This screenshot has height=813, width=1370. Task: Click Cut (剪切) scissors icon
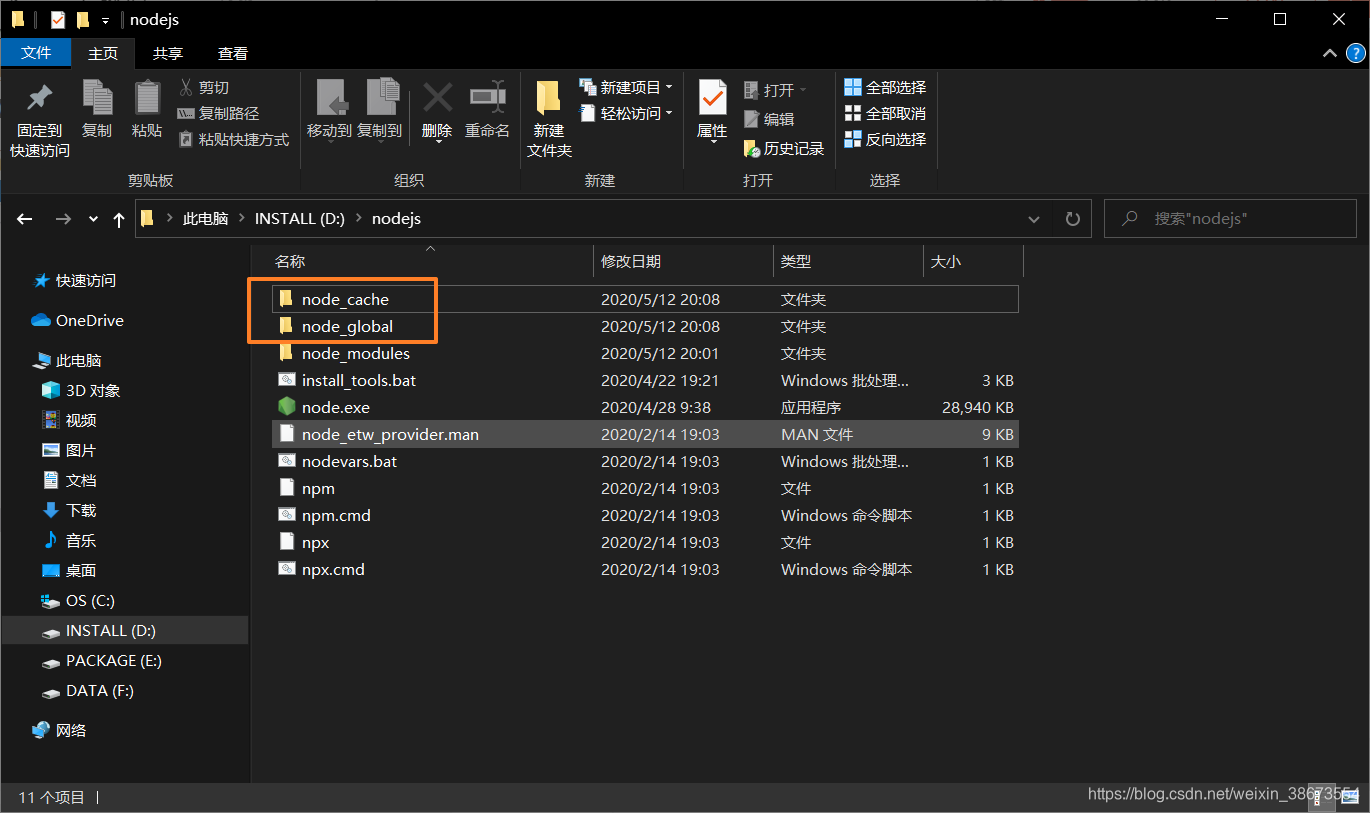pyautogui.click(x=186, y=88)
